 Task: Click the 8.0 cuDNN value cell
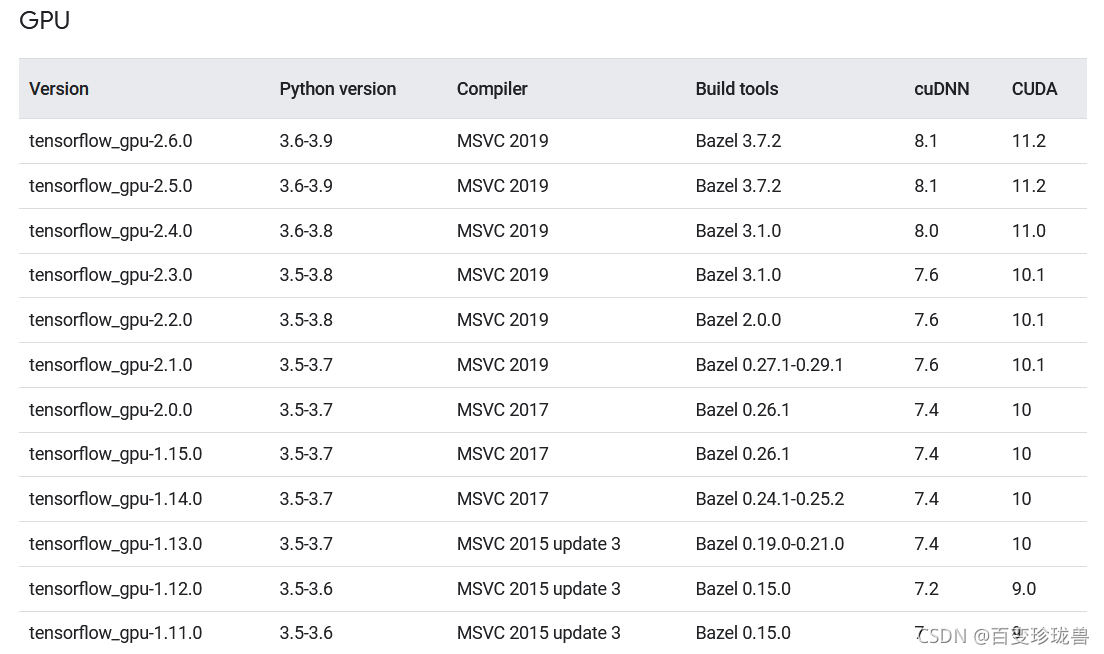click(927, 231)
